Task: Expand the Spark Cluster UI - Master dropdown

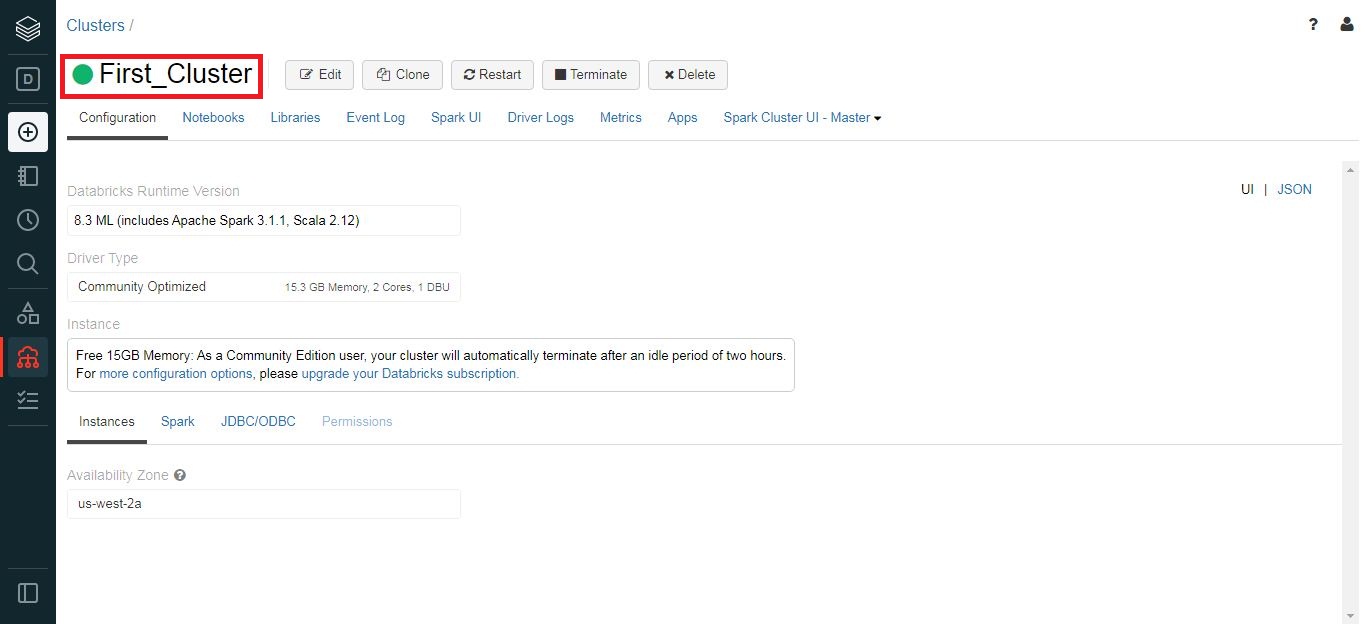Action: (800, 117)
